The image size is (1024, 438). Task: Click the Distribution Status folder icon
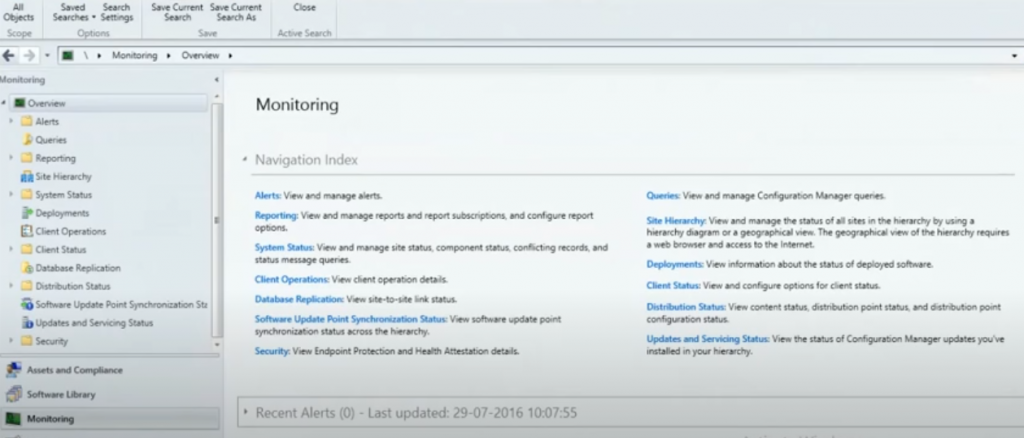(26, 286)
